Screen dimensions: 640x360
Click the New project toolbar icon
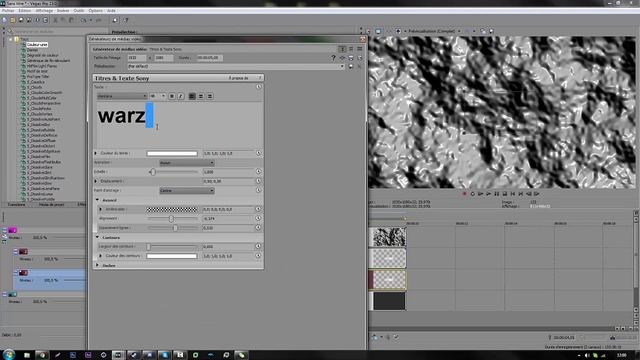(4, 20)
